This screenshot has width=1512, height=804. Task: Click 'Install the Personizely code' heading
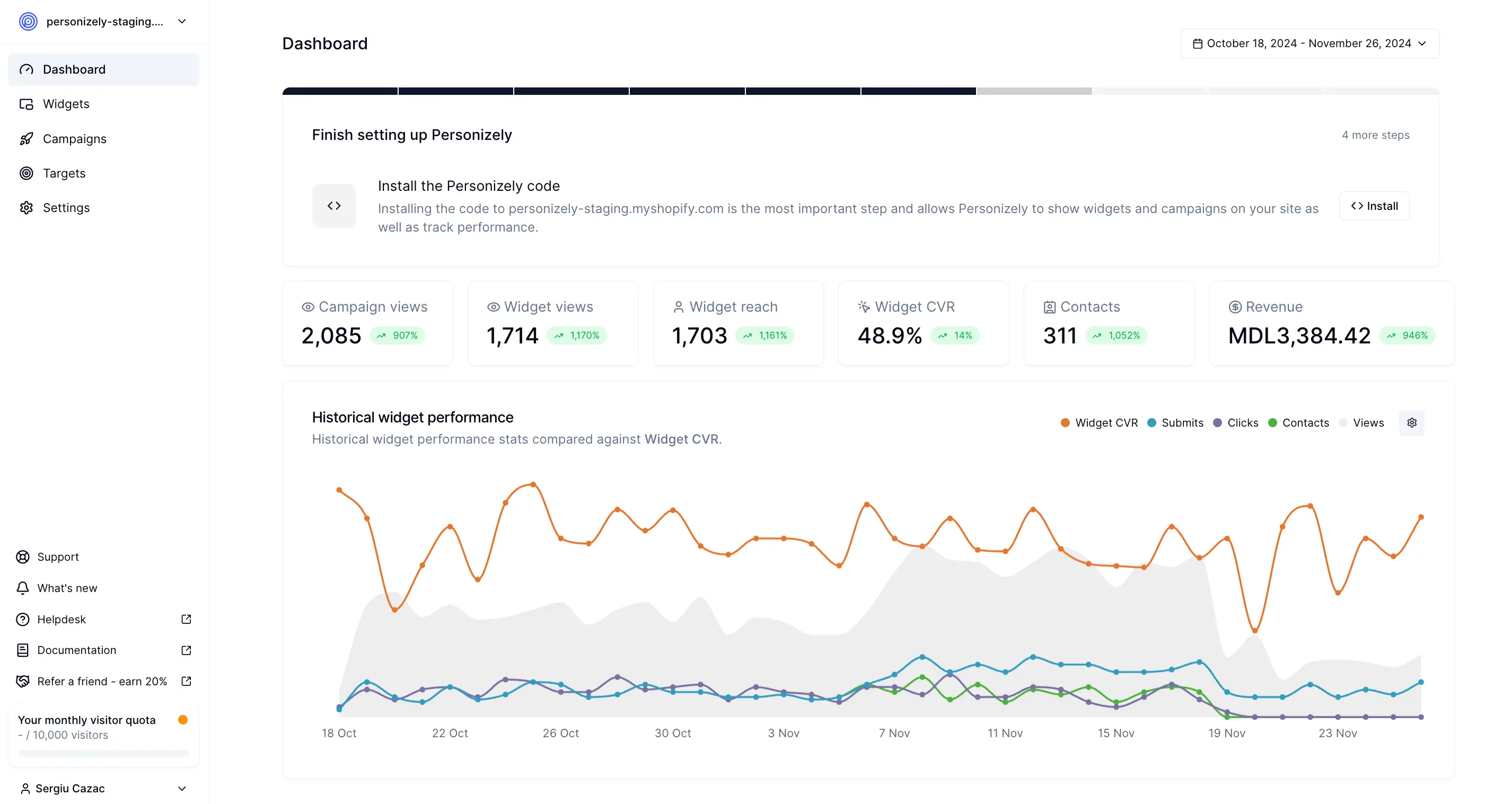[469, 186]
